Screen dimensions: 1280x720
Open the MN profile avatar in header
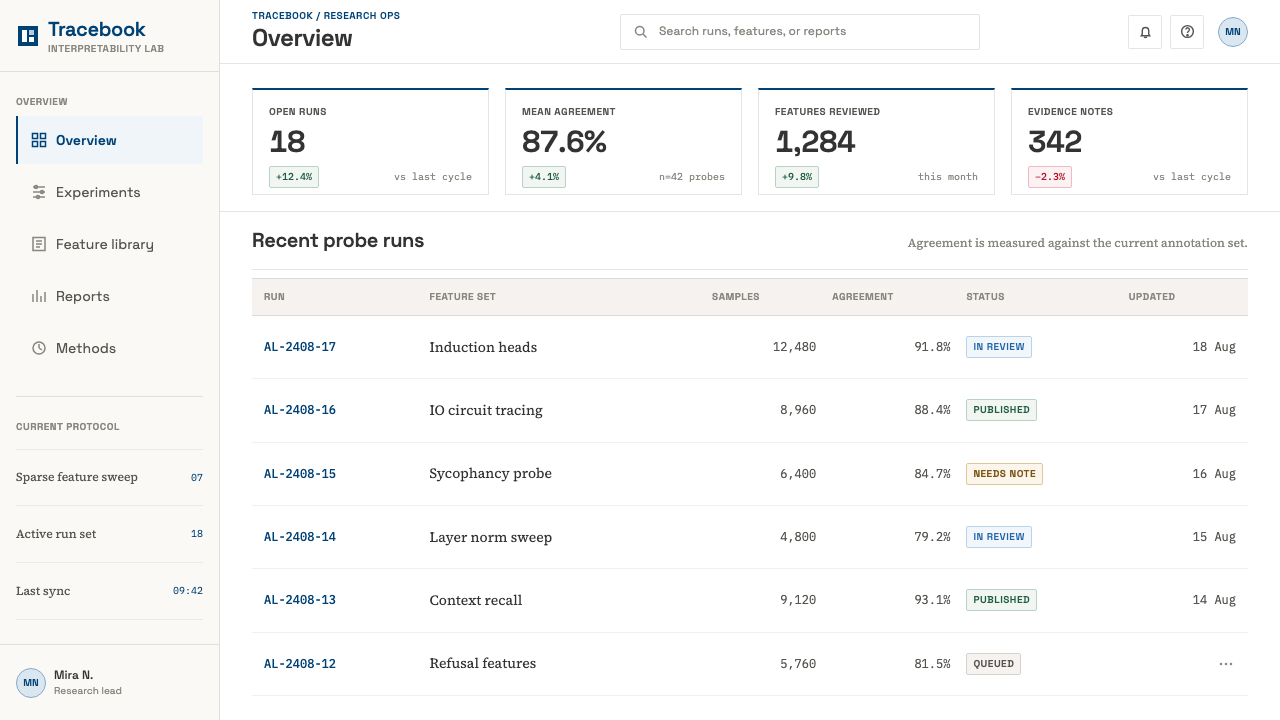(1233, 32)
